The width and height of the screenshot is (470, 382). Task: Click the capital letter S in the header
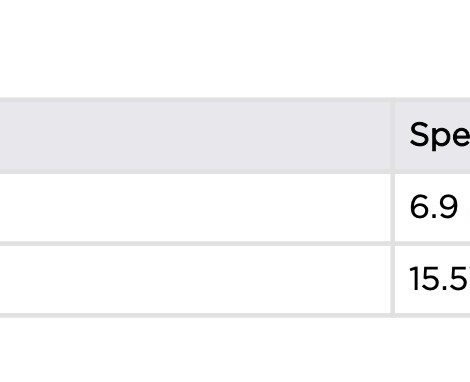click(419, 134)
